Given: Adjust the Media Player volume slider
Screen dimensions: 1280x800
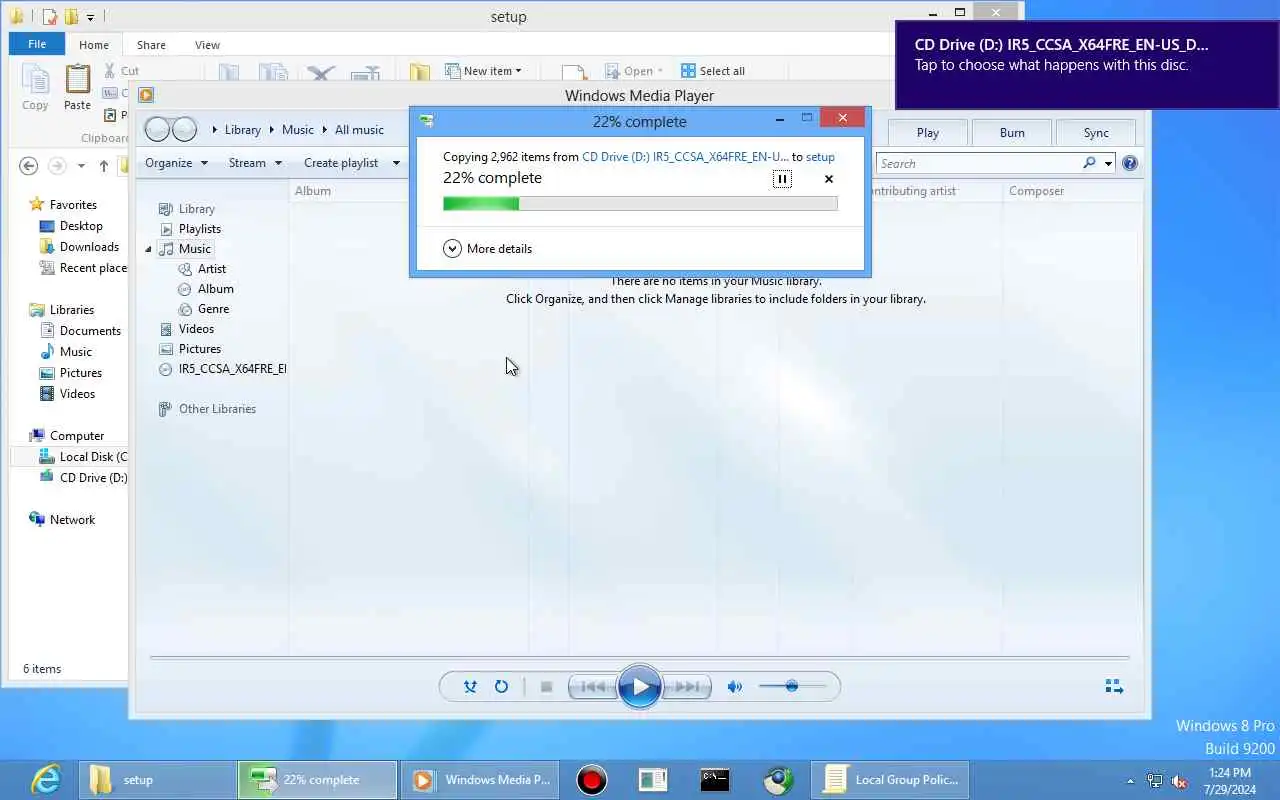Looking at the screenshot, I should 792,686.
